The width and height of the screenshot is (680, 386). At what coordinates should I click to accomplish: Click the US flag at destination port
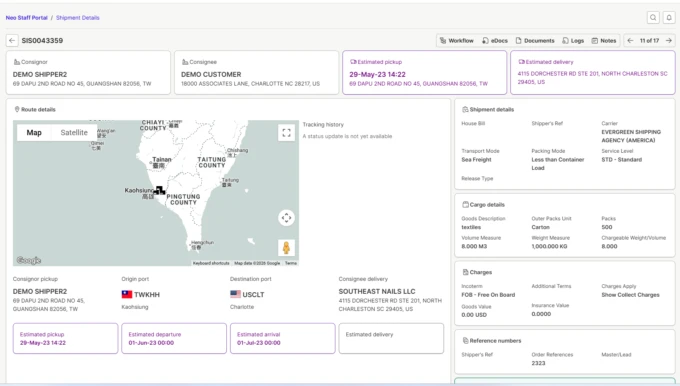tap(235, 294)
